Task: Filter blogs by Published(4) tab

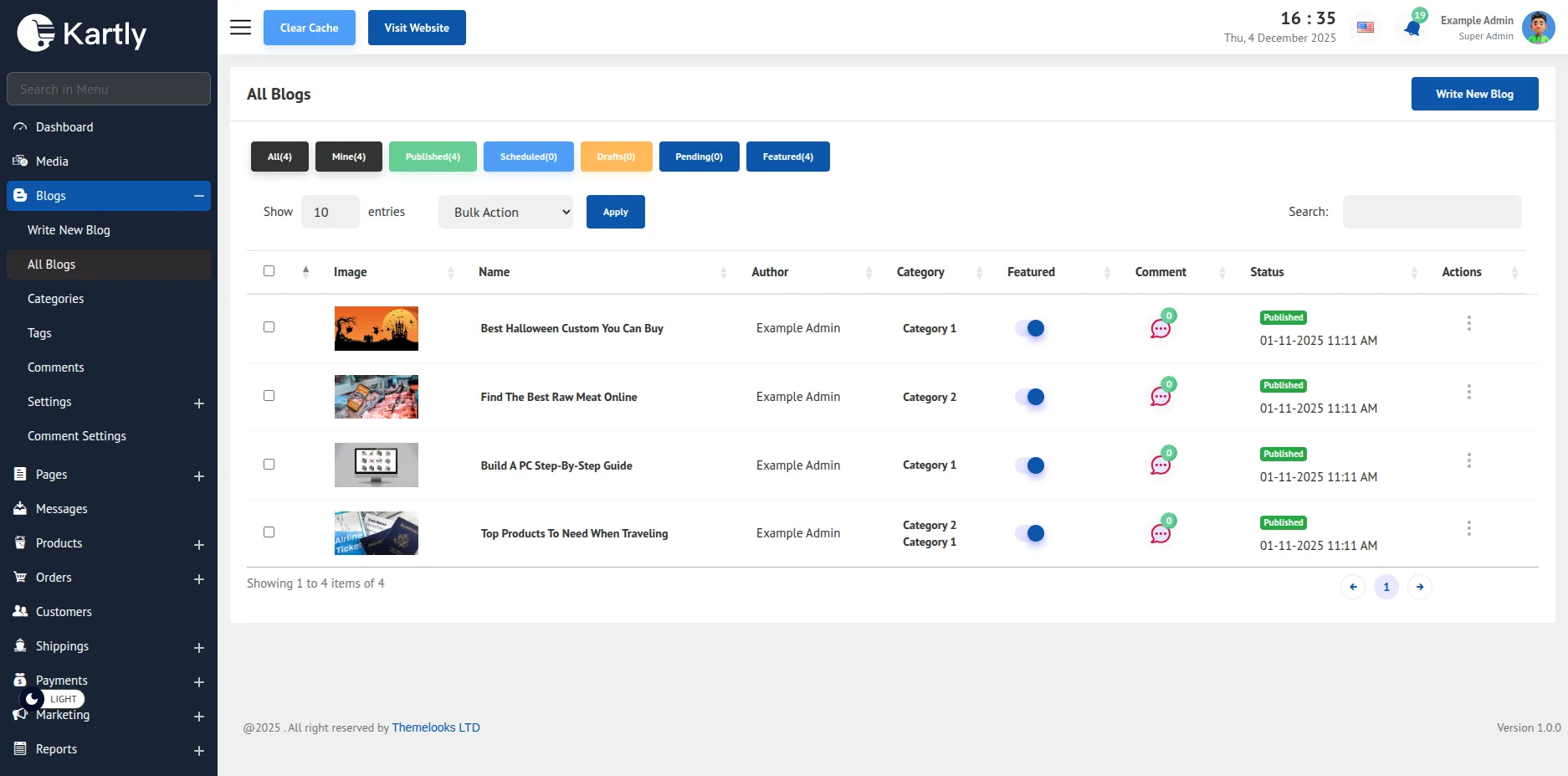Action: [x=433, y=157]
